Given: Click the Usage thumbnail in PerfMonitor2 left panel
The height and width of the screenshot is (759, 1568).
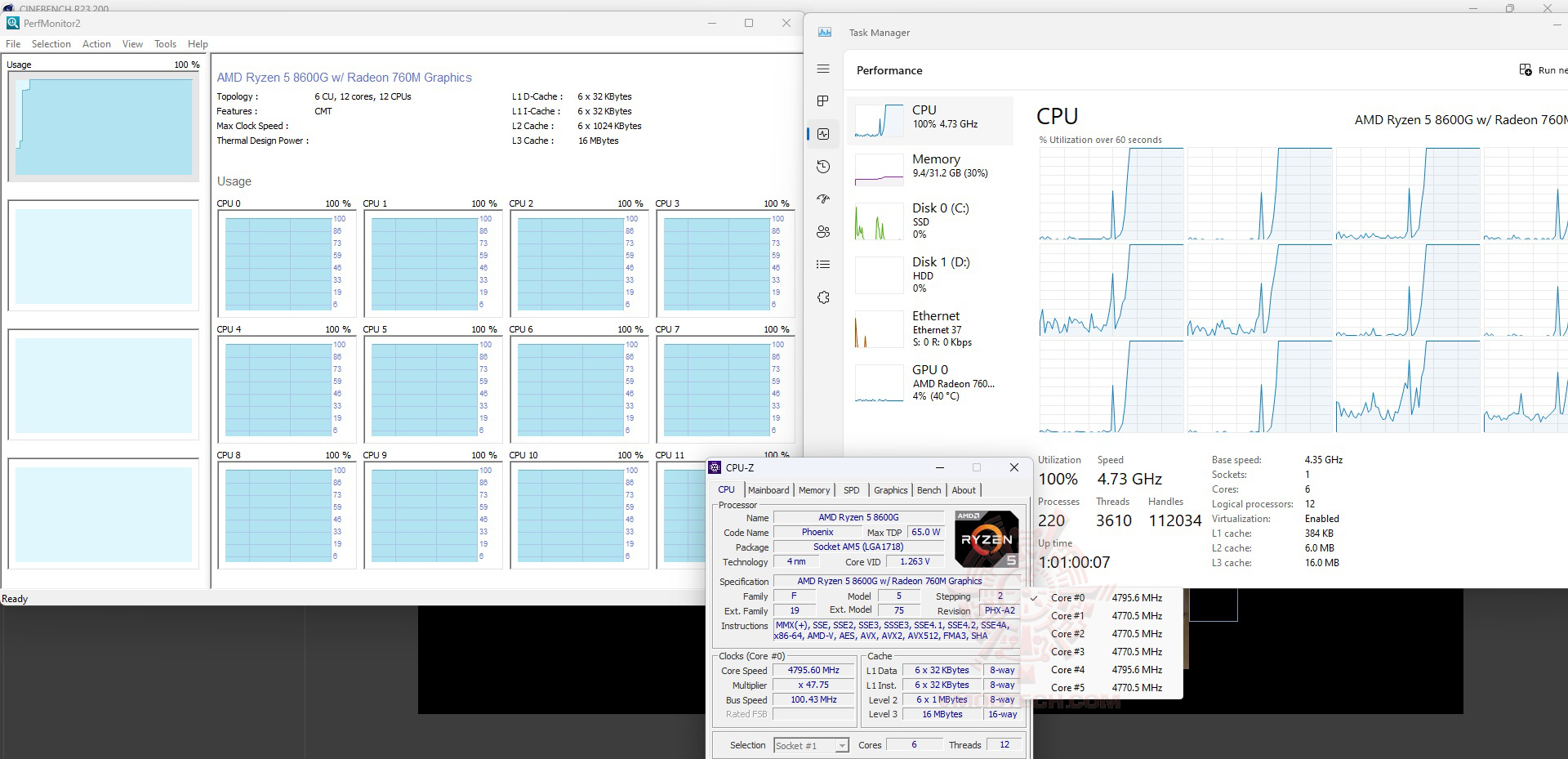Looking at the screenshot, I should click(x=104, y=127).
